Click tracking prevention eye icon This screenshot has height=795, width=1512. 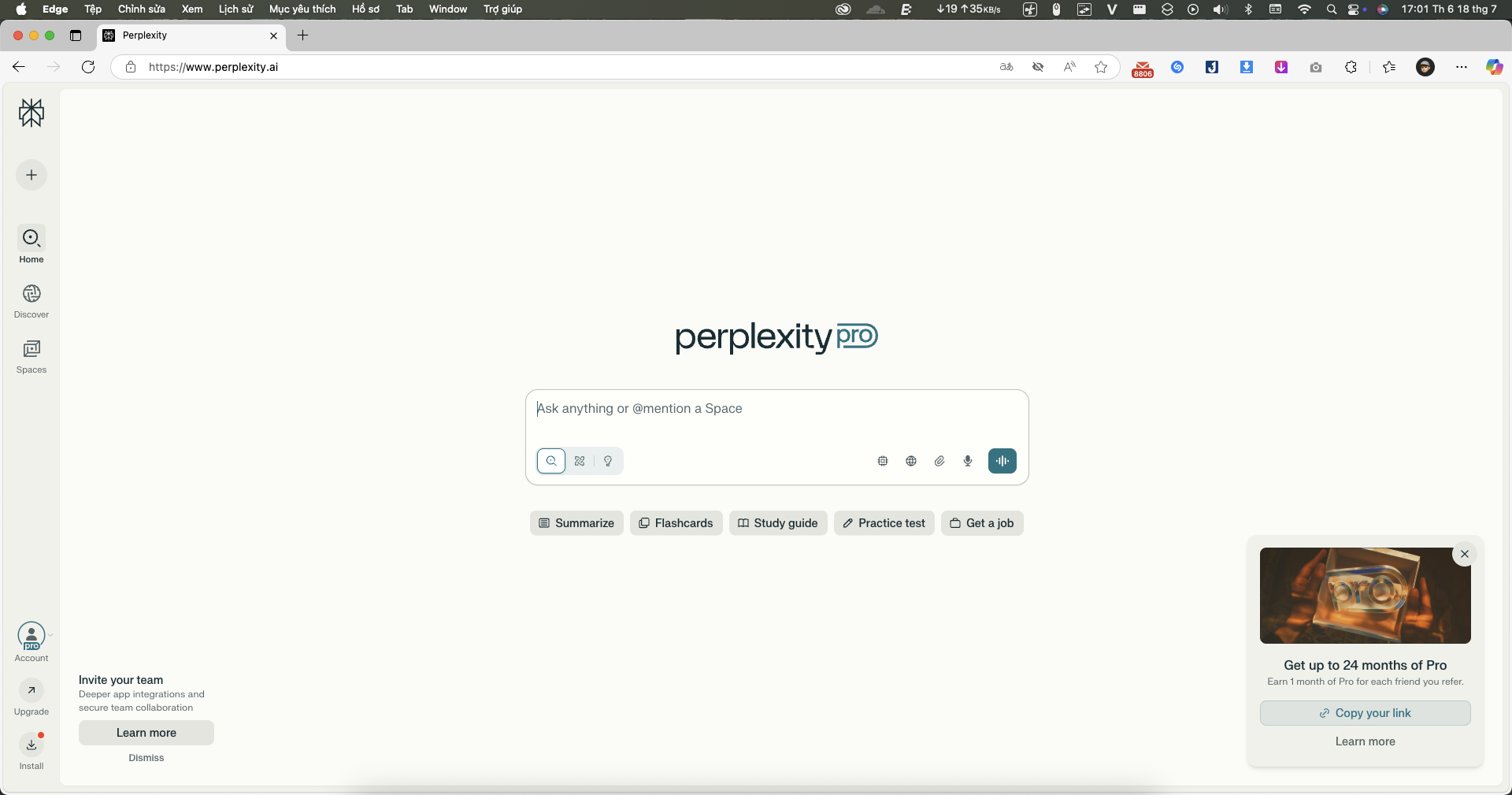[1038, 67]
